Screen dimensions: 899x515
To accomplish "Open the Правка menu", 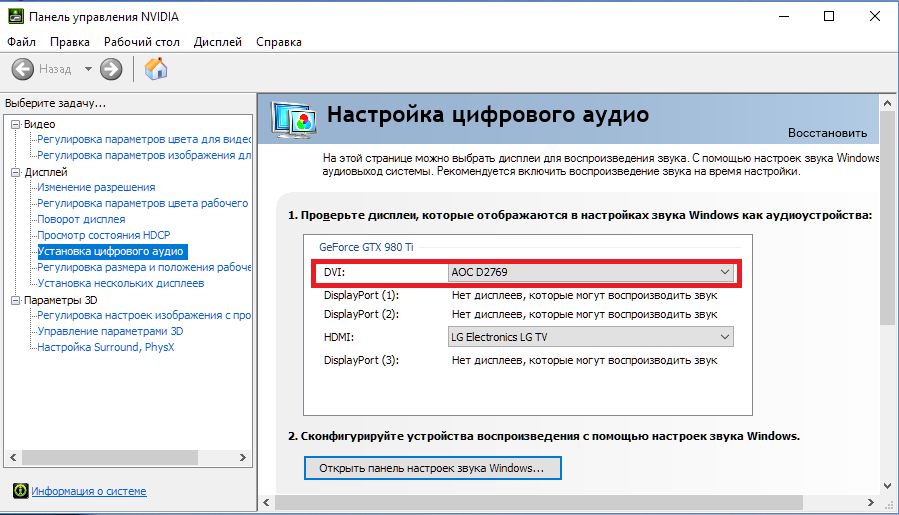I will tap(69, 42).
